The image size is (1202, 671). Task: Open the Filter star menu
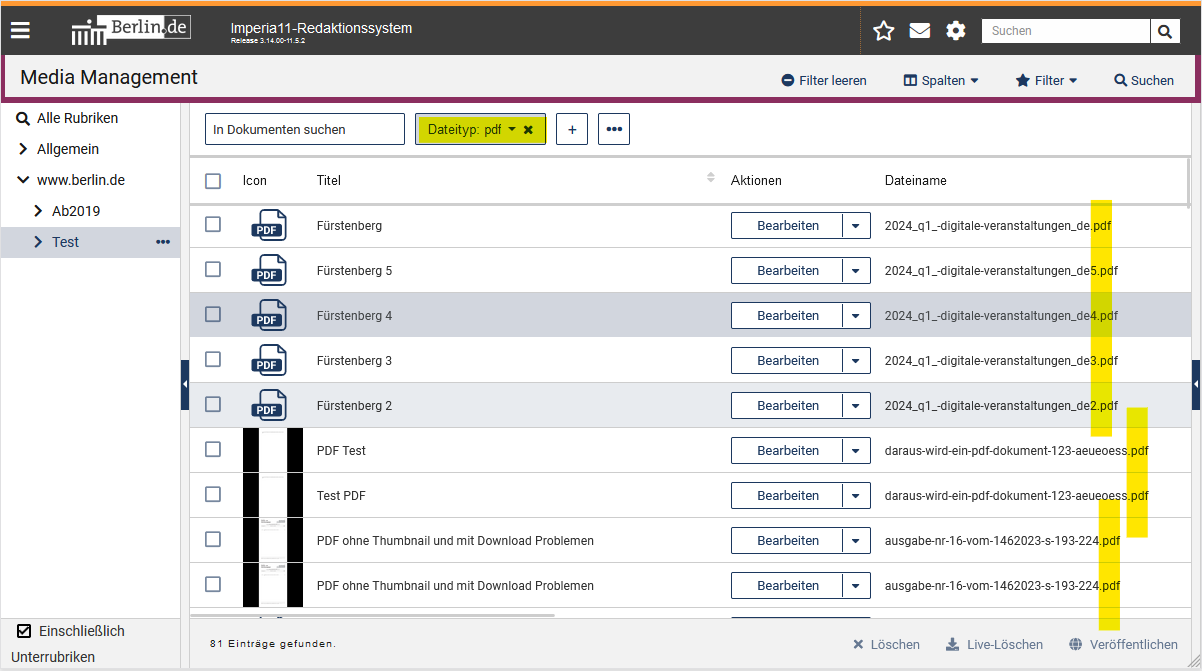pos(1046,80)
